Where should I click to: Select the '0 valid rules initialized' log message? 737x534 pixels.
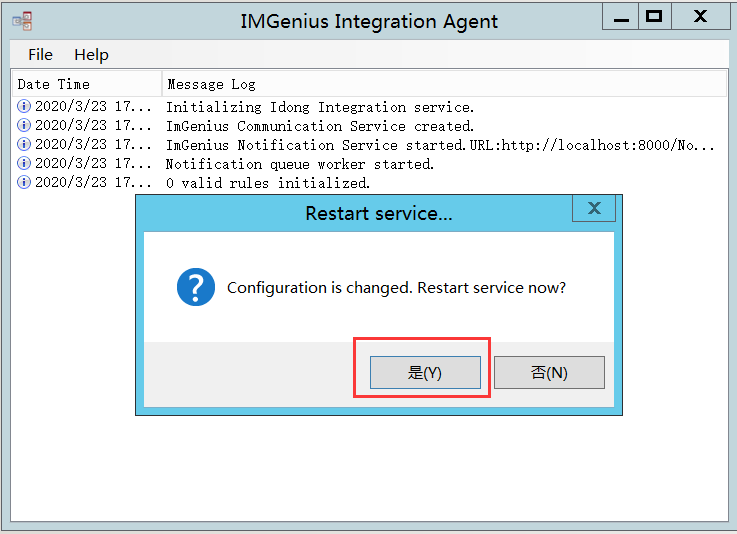click(x=268, y=183)
